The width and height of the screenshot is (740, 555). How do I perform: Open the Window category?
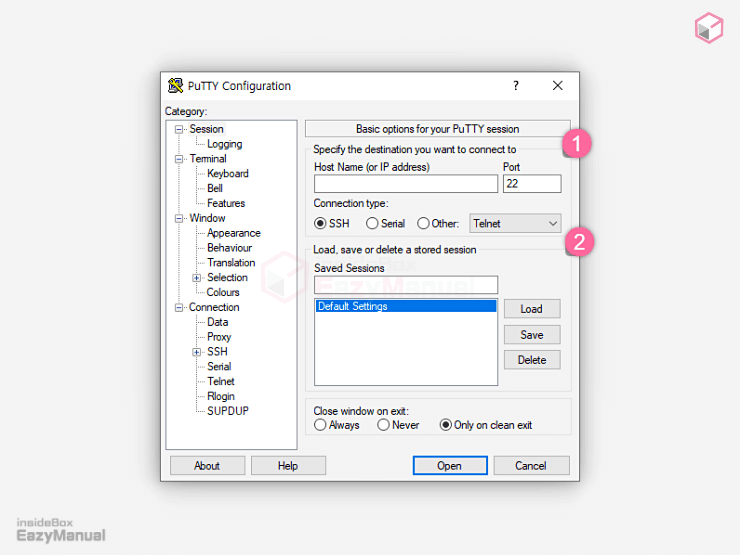(207, 218)
